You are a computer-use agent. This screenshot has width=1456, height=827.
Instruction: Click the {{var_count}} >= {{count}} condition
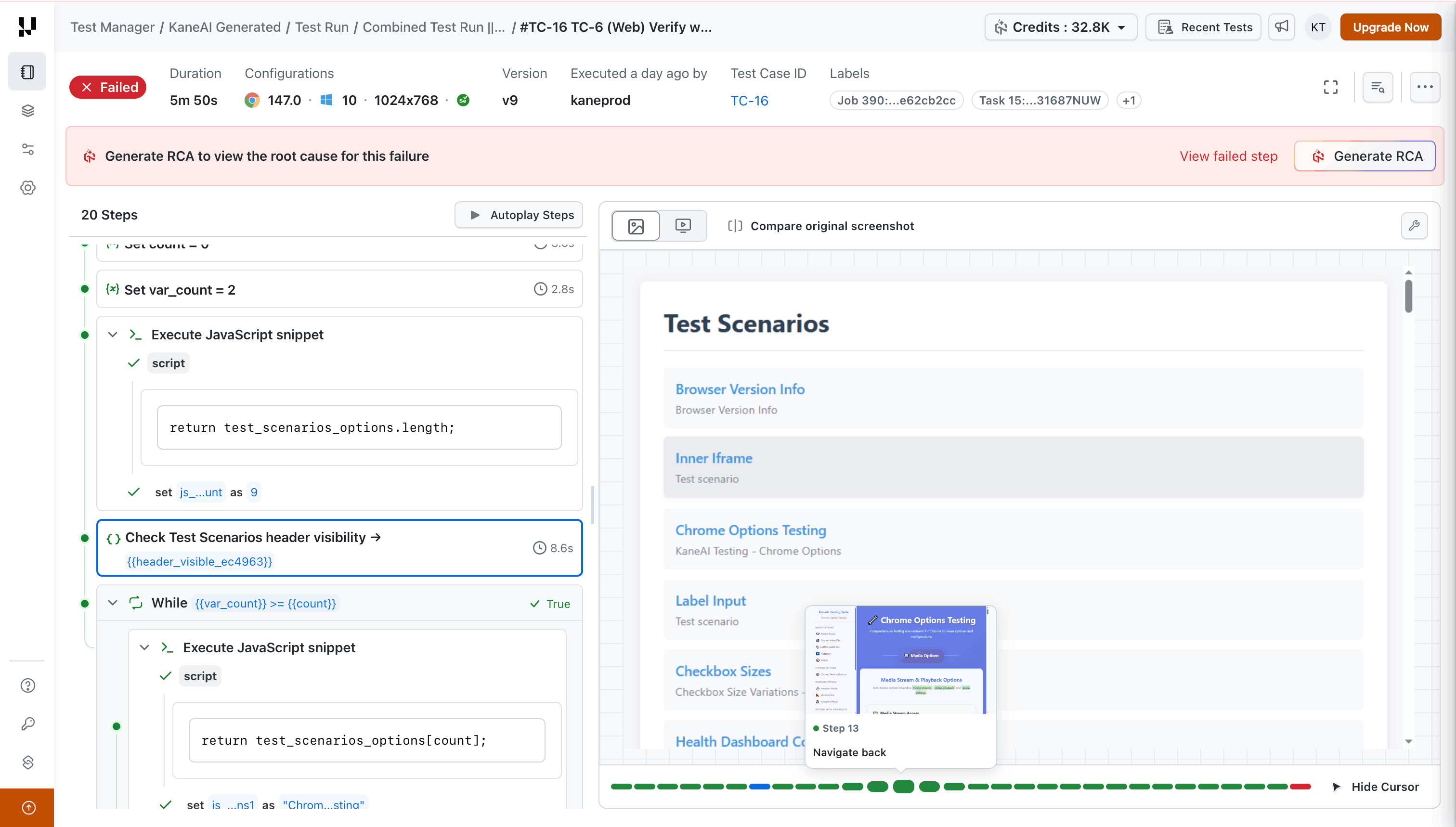[x=265, y=604]
